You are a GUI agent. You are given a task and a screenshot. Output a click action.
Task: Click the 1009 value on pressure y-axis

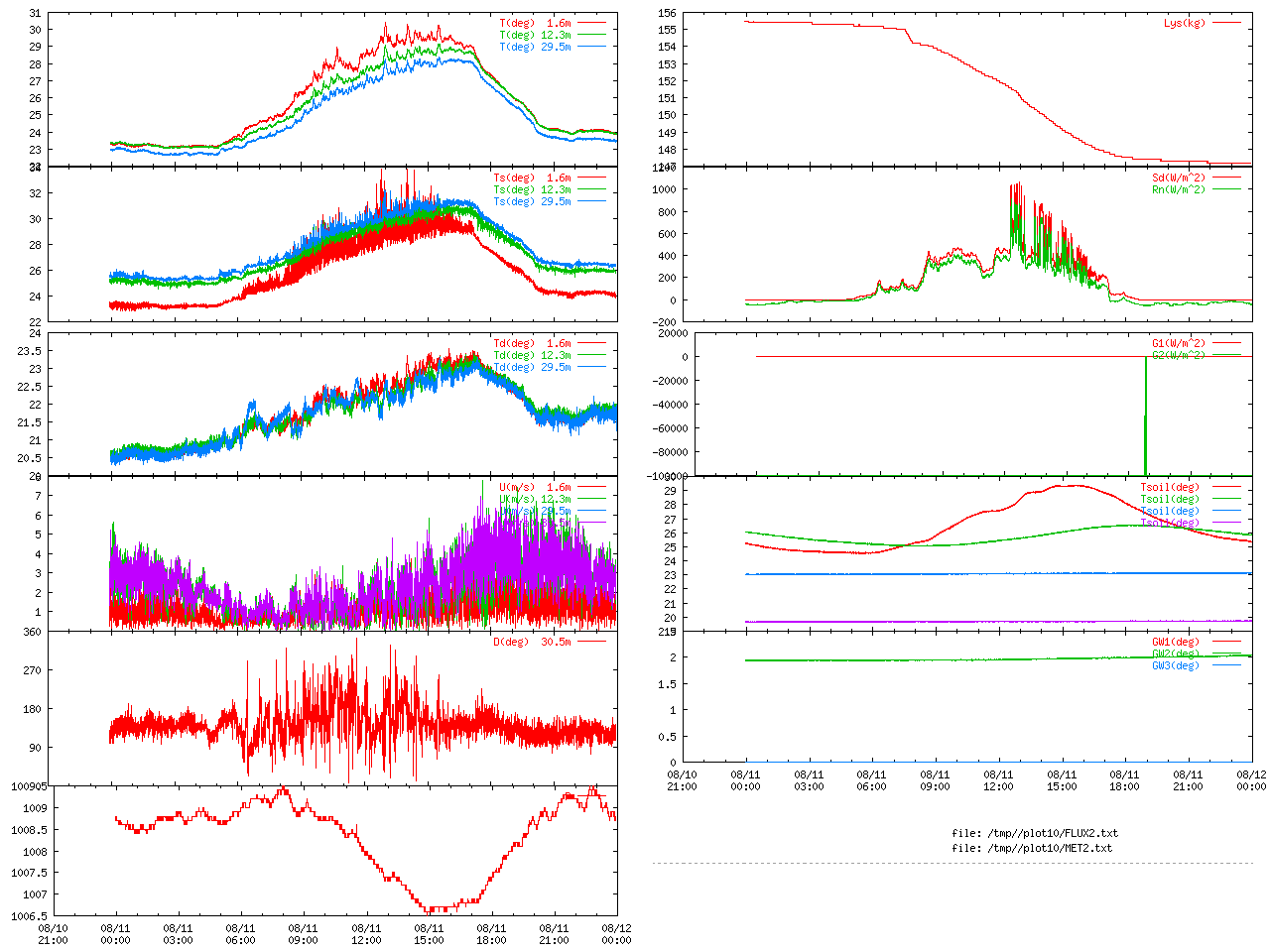35,808
